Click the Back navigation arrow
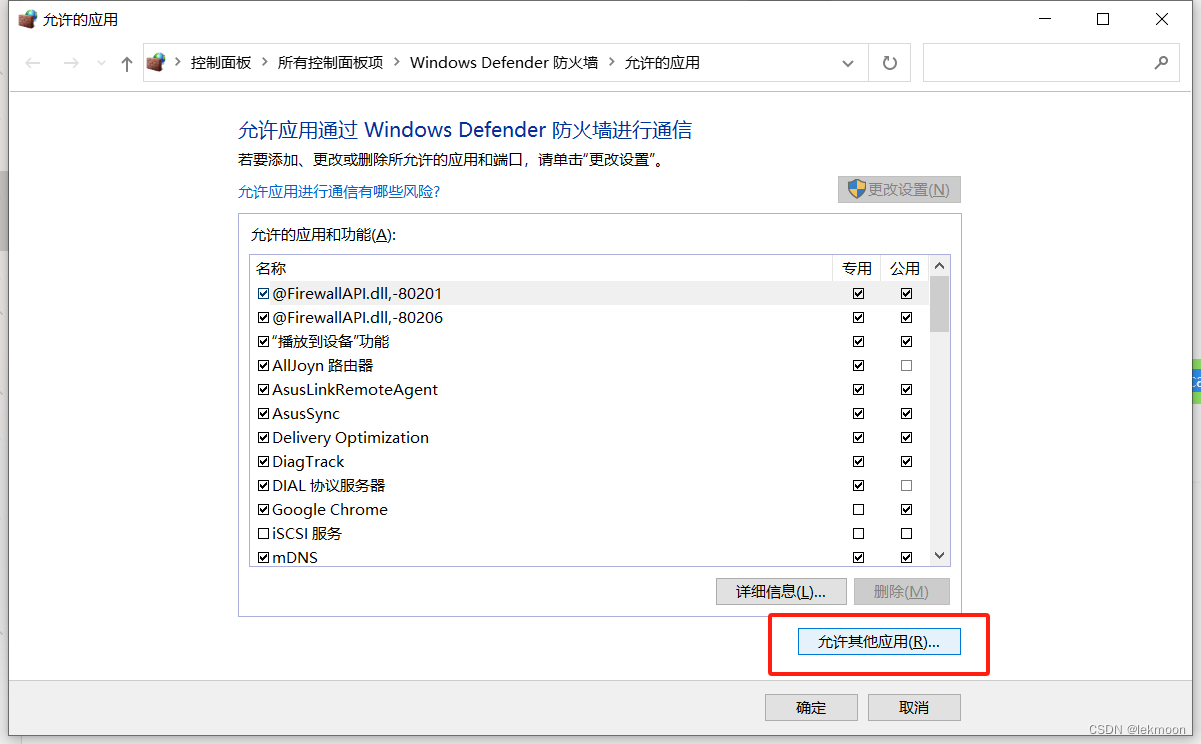The image size is (1201, 744). pyautogui.click(x=33, y=63)
